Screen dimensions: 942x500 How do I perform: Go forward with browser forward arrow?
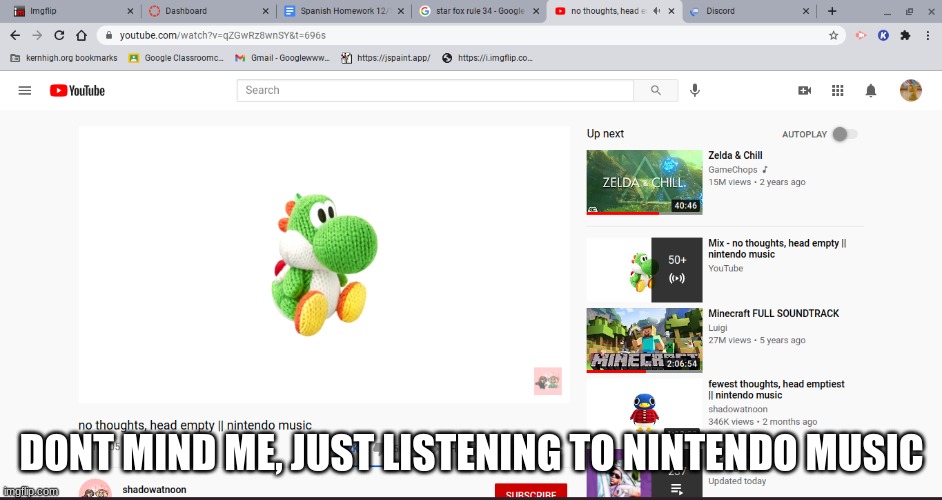click(37, 35)
